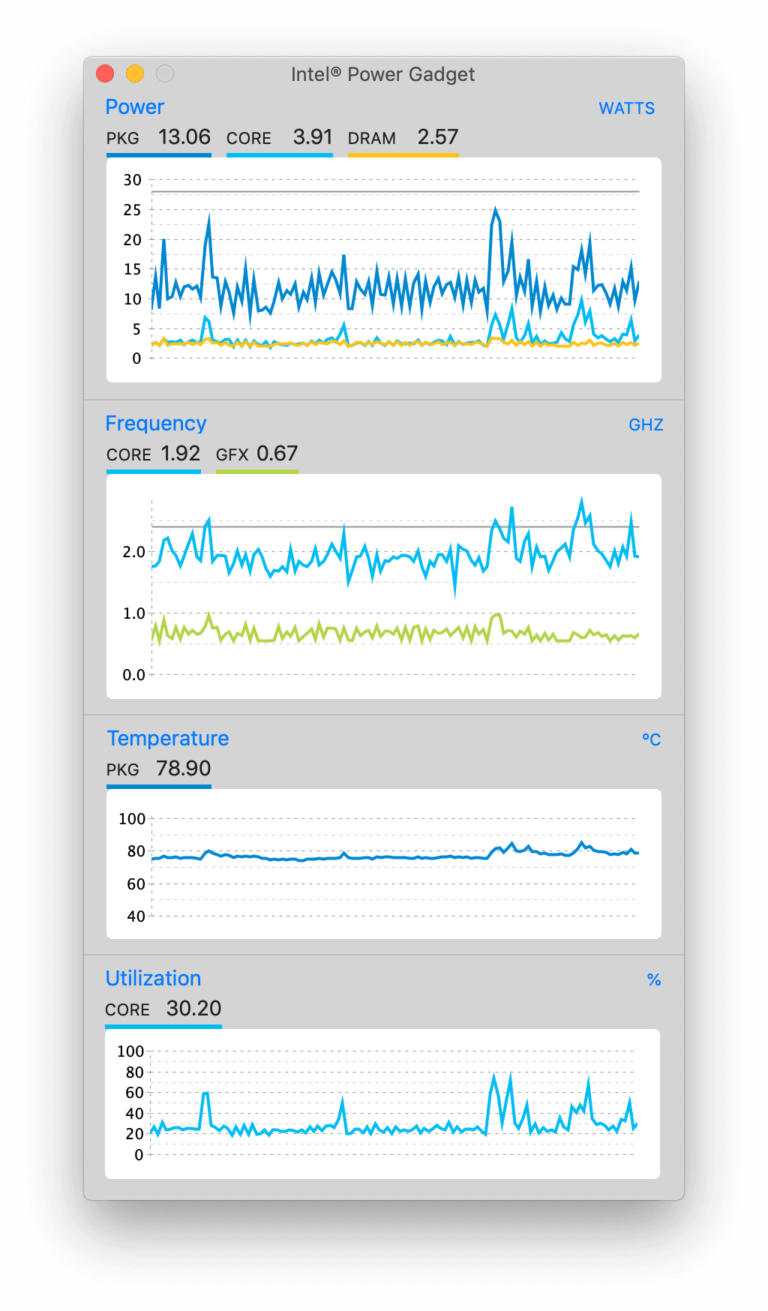The width and height of the screenshot is (768, 1311).
Task: Click the package temperature reading 78.90
Action: [x=183, y=769]
